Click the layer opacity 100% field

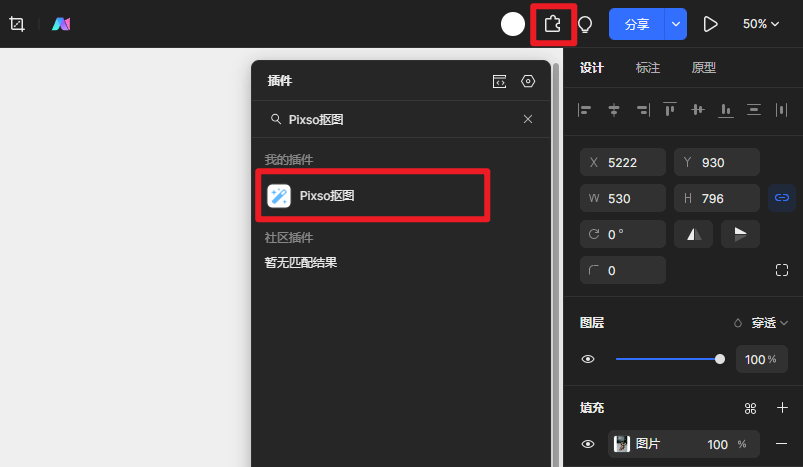(761, 359)
